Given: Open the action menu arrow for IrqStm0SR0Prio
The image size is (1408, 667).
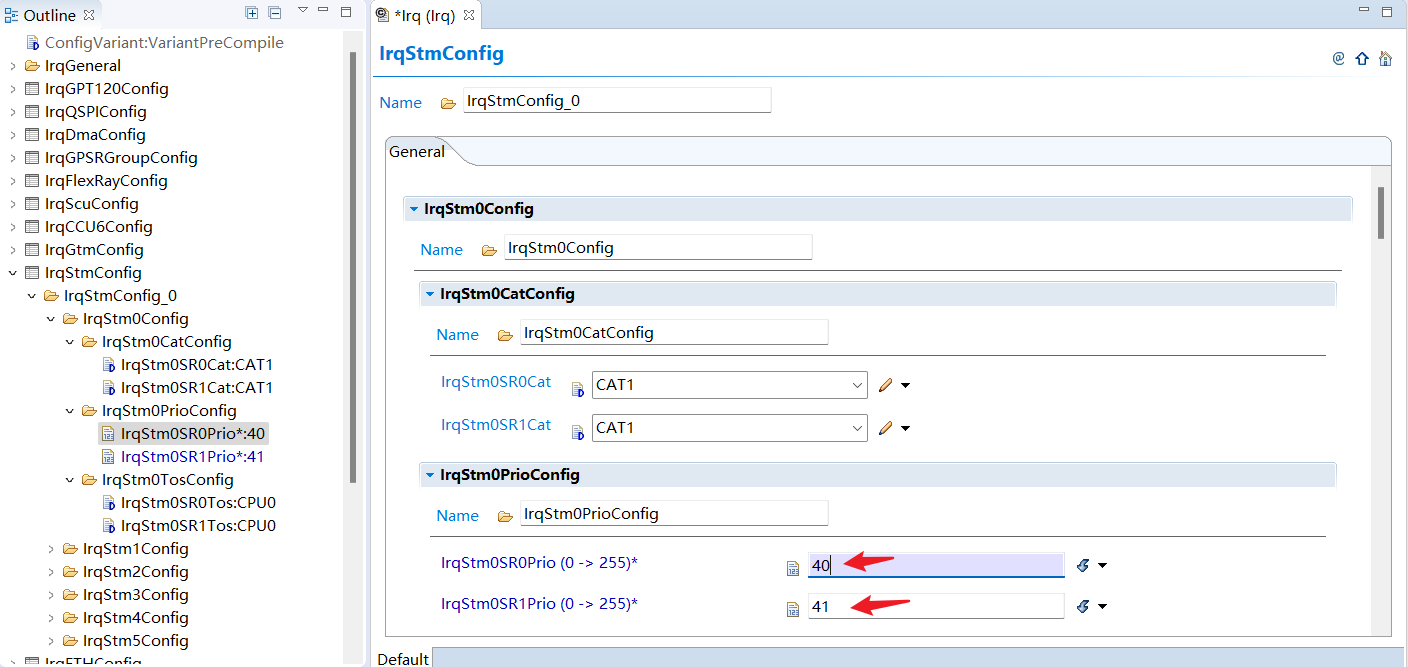Looking at the screenshot, I should click(x=1102, y=566).
